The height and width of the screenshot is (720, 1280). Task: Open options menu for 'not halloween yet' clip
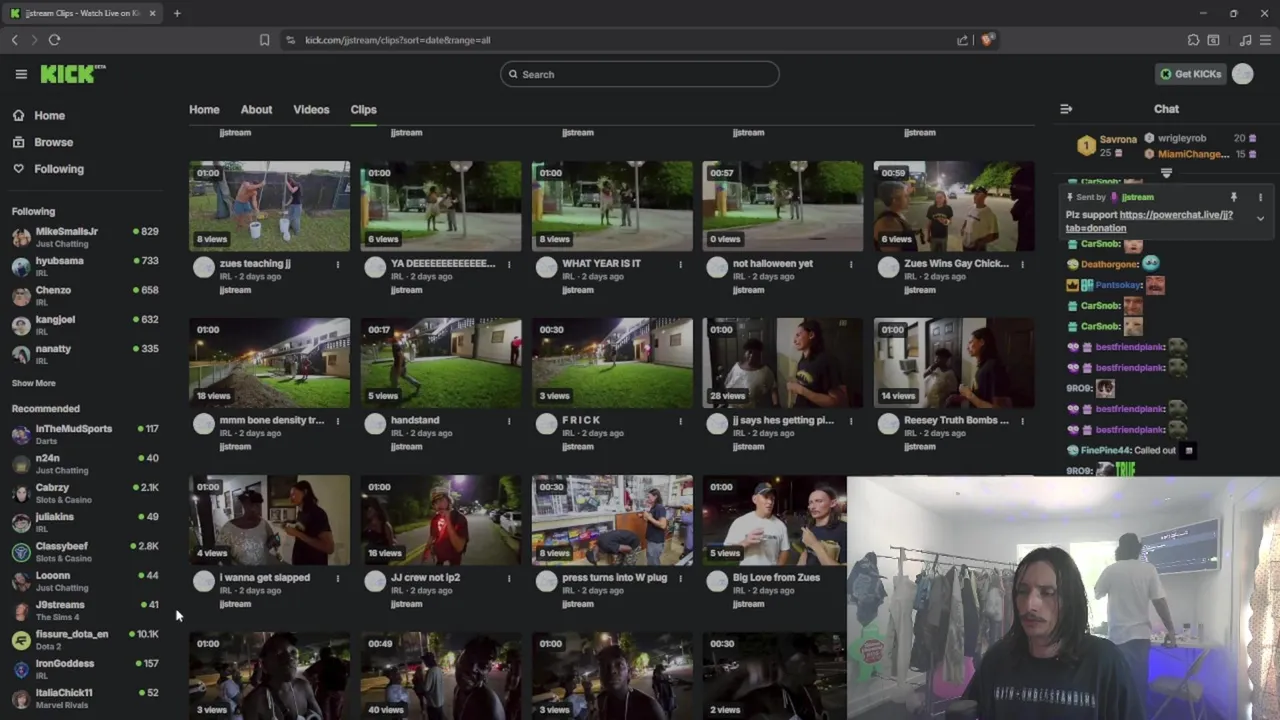click(x=851, y=265)
